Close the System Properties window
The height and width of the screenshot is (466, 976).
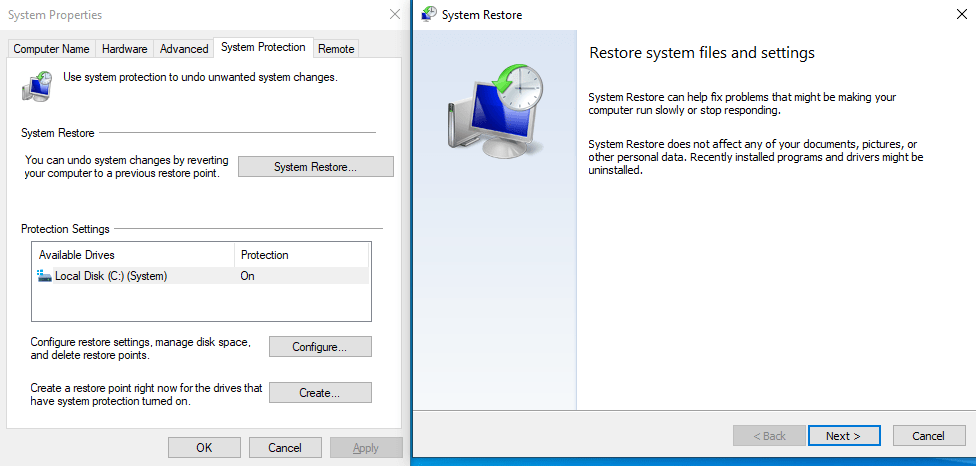pos(395,14)
